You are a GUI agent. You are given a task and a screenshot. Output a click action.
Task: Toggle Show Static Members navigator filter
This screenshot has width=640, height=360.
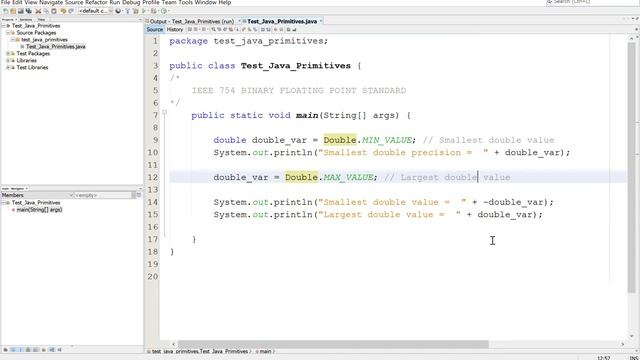[21, 350]
